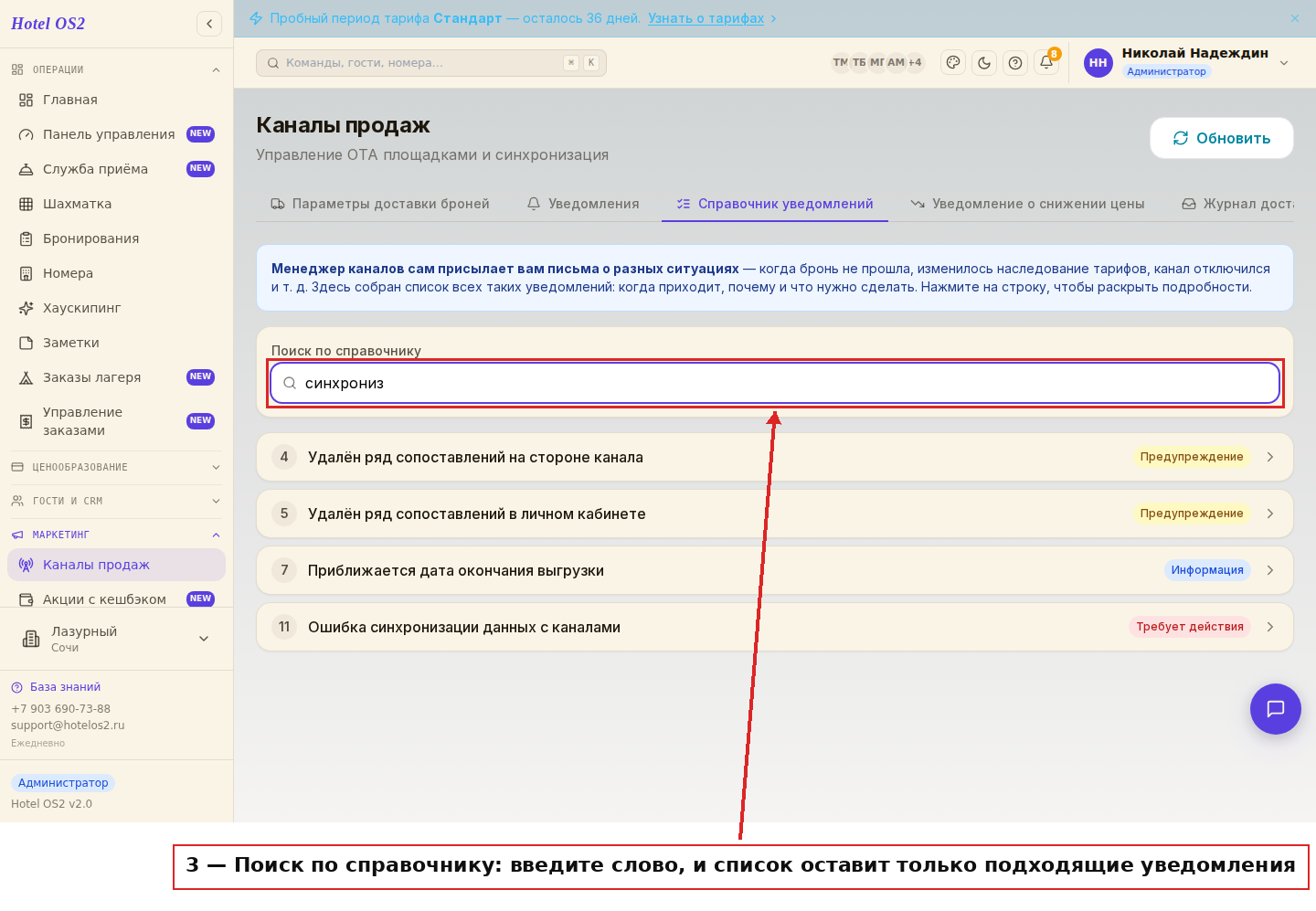Screen dimensions: 1316x911
Task: Click the 'Требует действия' badge
Action: click(x=1190, y=627)
